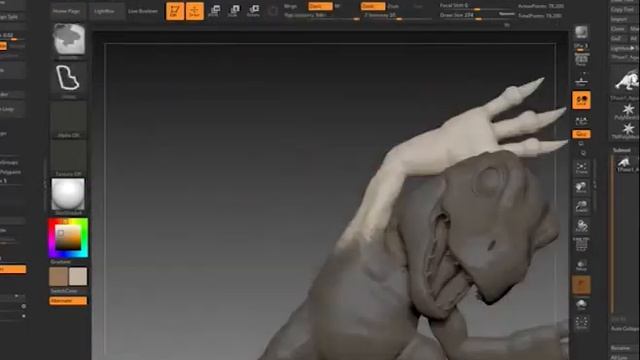
Task: Select the second star tool icon below PolyMesh3D
Action: click(628, 130)
